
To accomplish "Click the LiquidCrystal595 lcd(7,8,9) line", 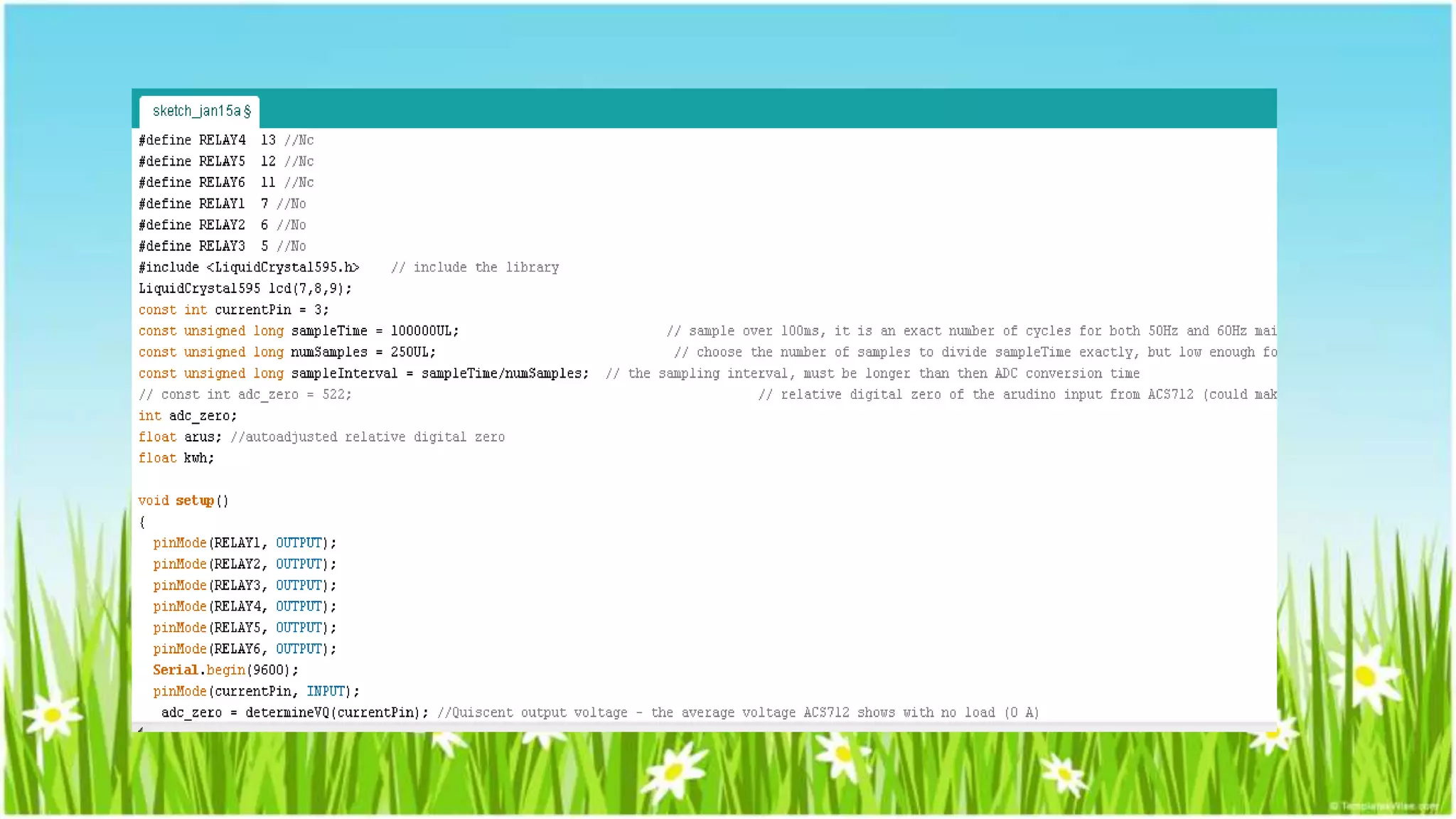I will [245, 289].
